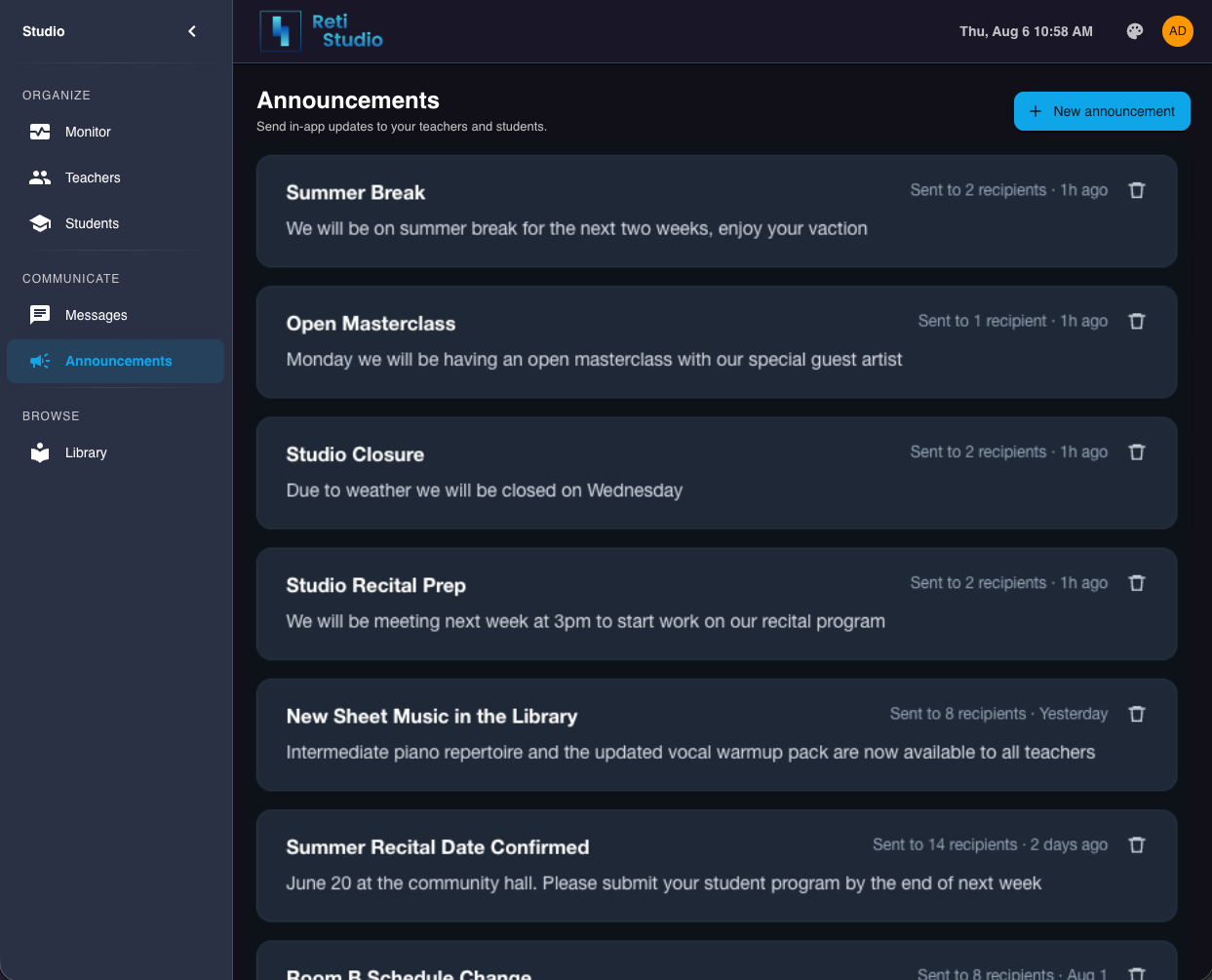
Task: Click the Announcements megaphone icon
Action: (x=40, y=361)
